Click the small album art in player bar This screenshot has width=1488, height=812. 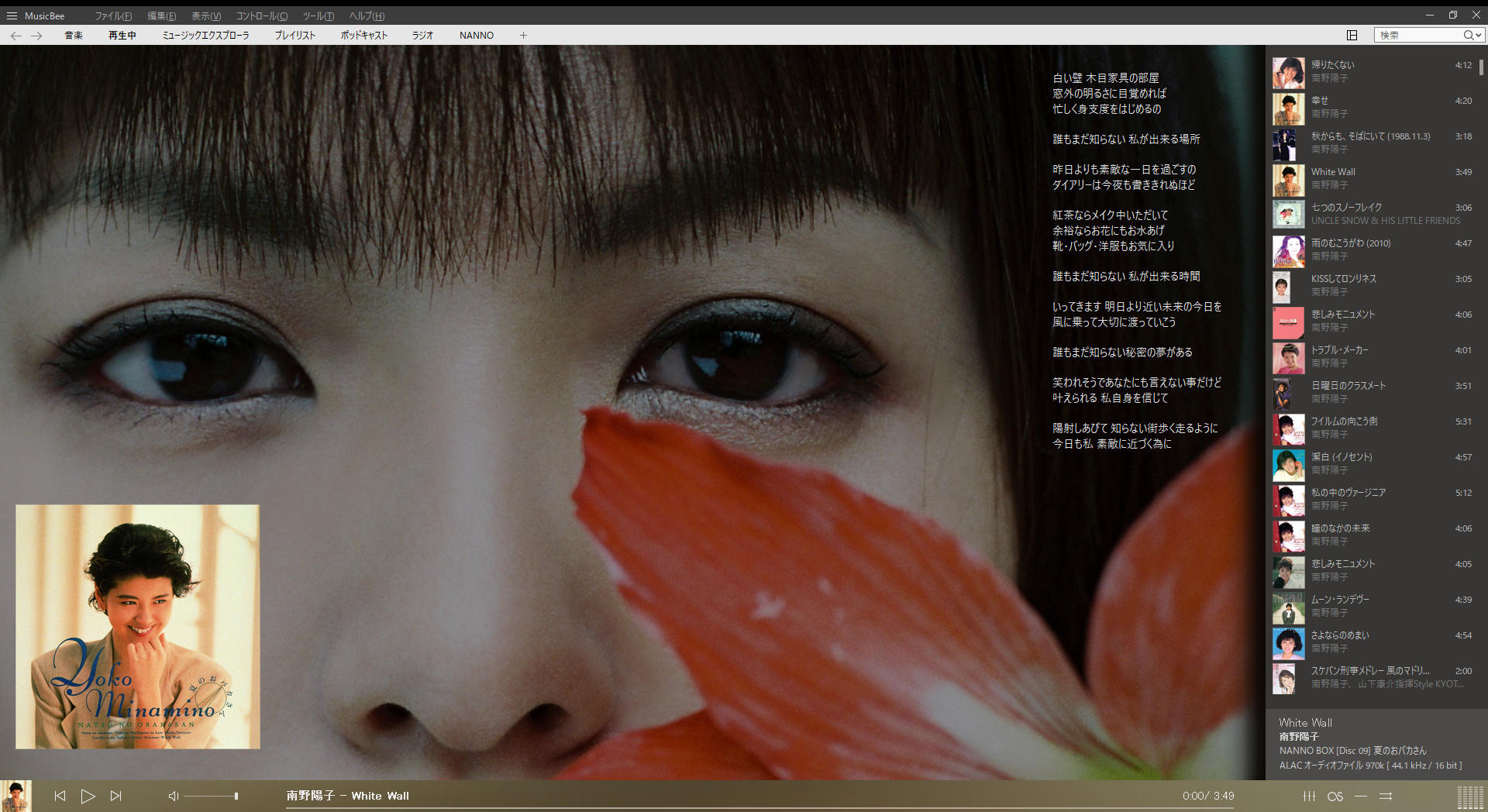15,797
